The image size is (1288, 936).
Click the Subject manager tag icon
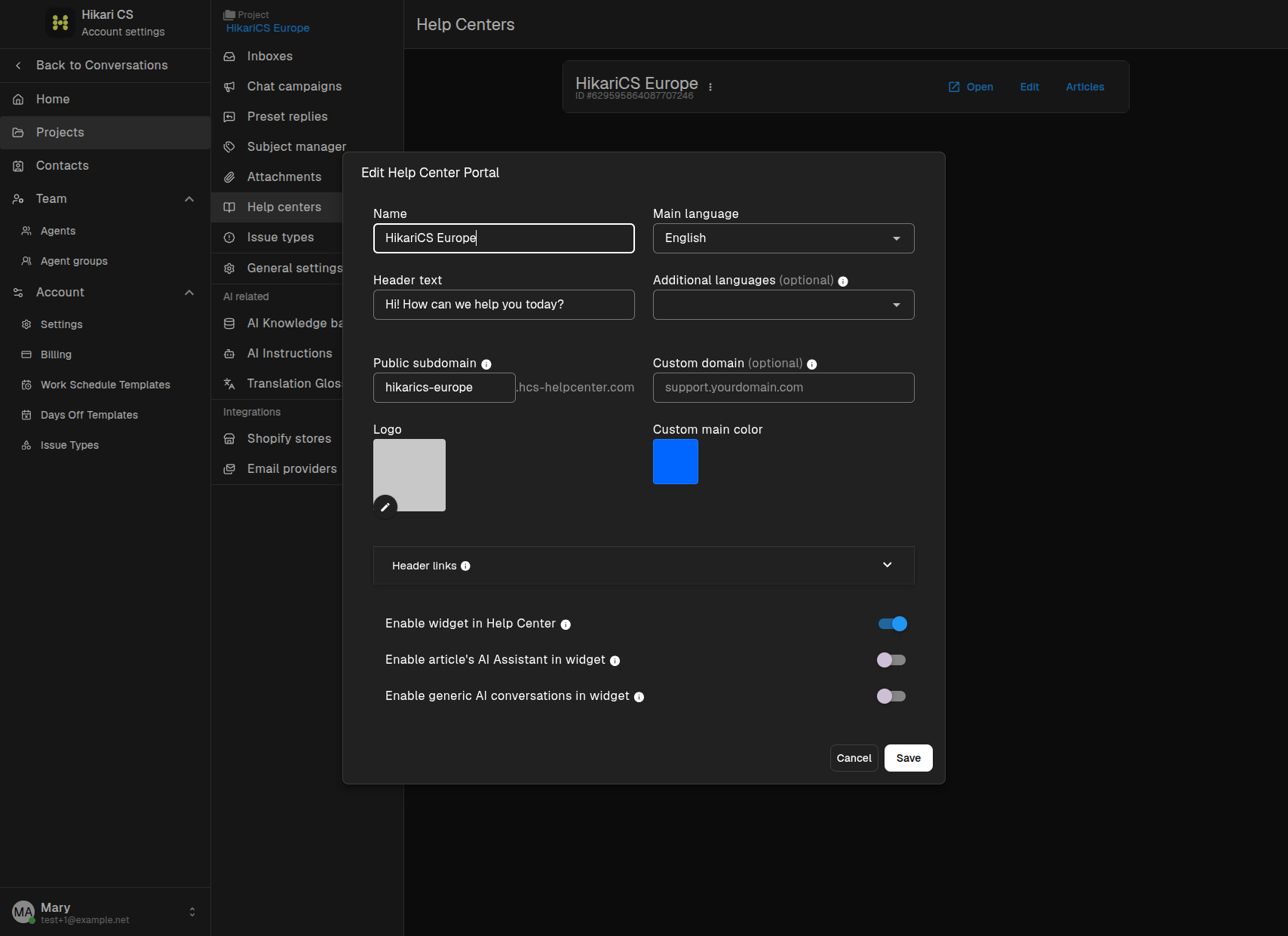[229, 147]
